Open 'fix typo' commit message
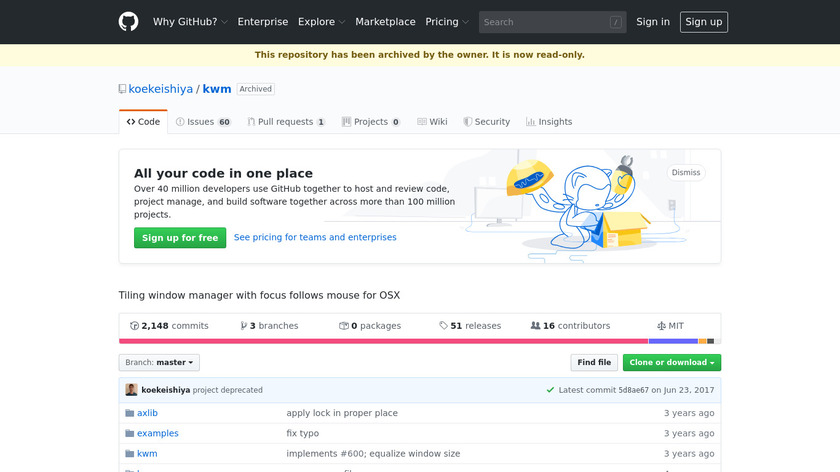 coord(303,433)
